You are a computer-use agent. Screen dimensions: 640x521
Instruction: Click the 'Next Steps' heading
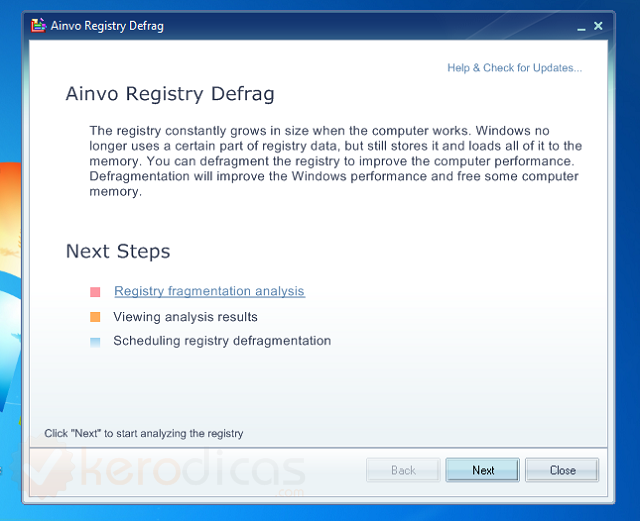click(x=118, y=251)
